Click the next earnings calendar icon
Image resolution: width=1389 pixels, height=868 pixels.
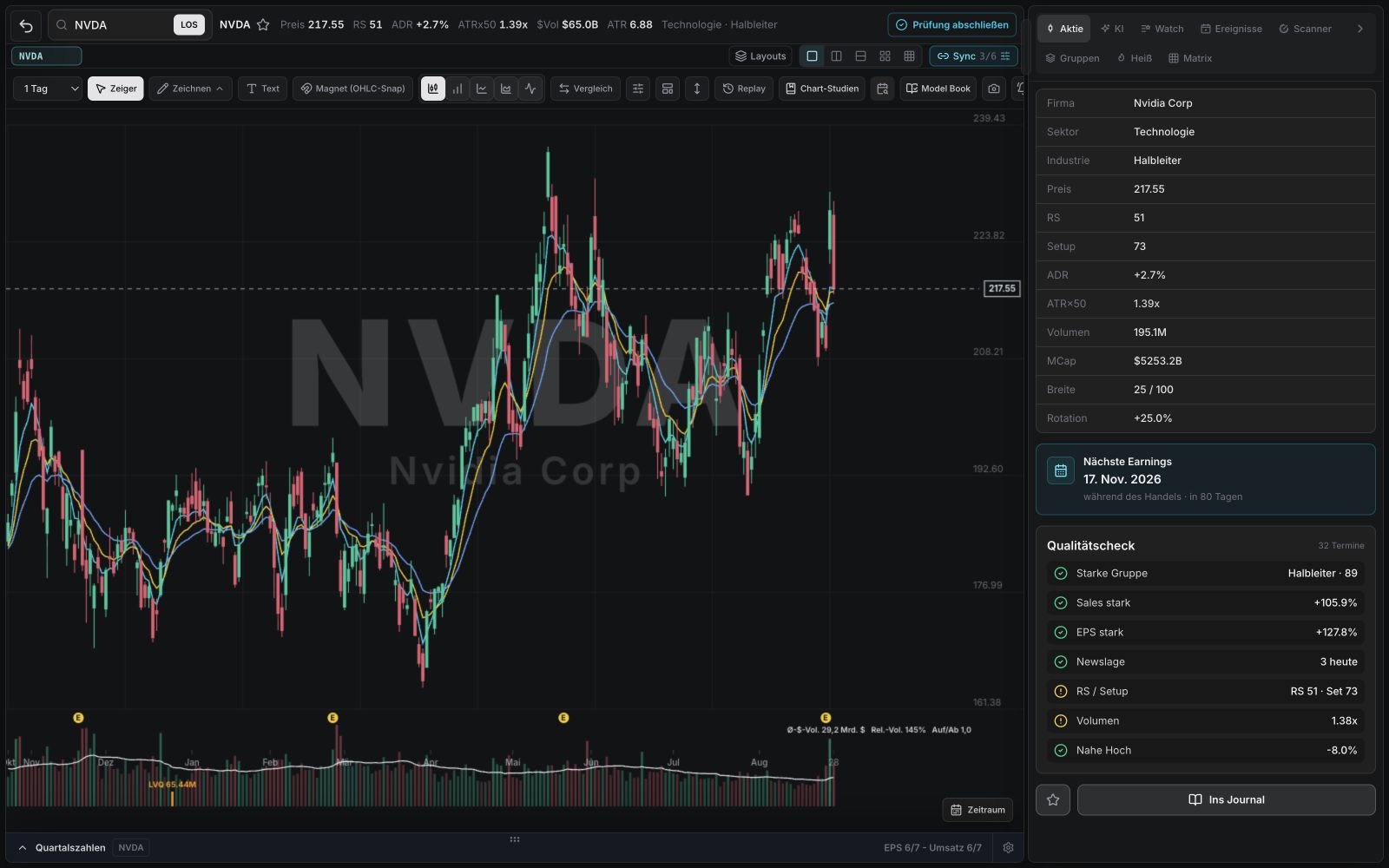click(1061, 471)
